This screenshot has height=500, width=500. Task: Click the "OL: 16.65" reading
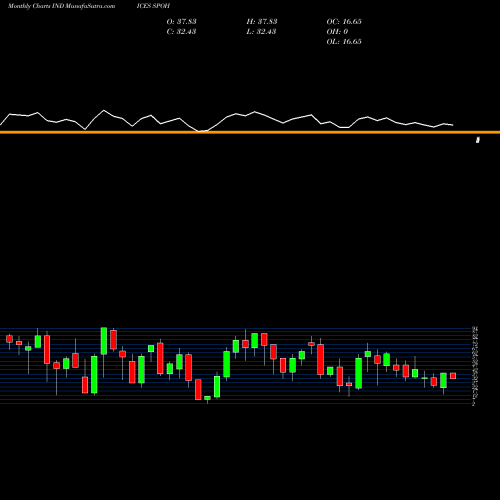coord(344,42)
